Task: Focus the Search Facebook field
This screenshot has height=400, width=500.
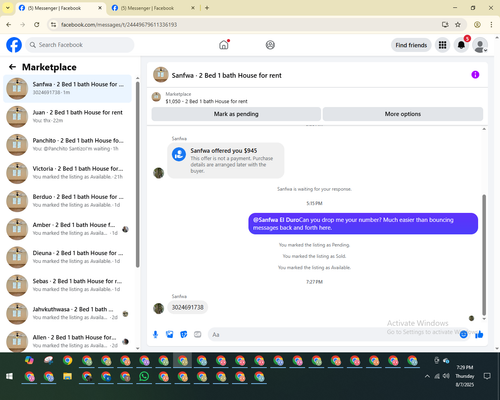Action: (x=80, y=45)
